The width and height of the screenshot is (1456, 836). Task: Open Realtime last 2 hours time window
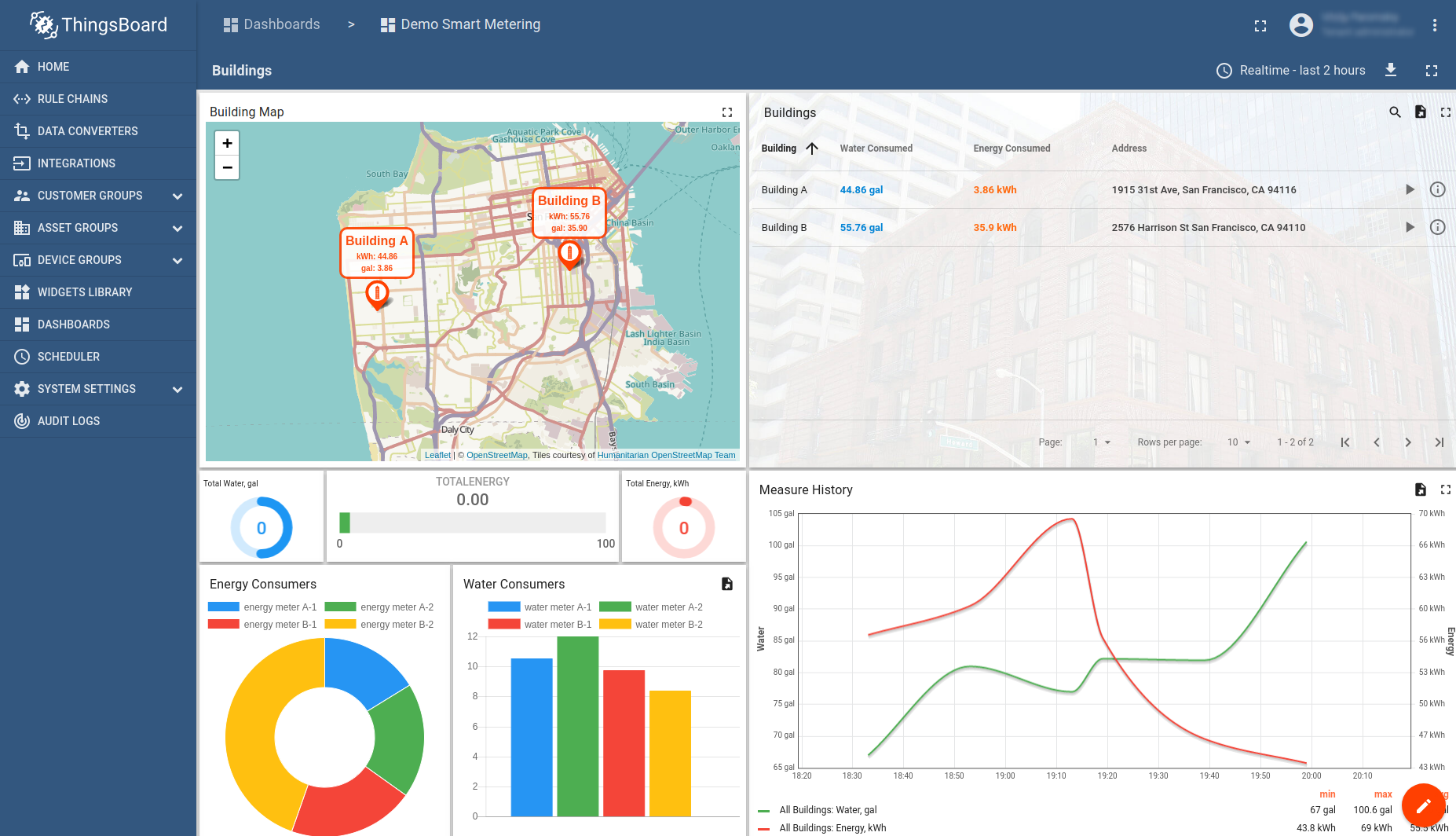point(1291,70)
